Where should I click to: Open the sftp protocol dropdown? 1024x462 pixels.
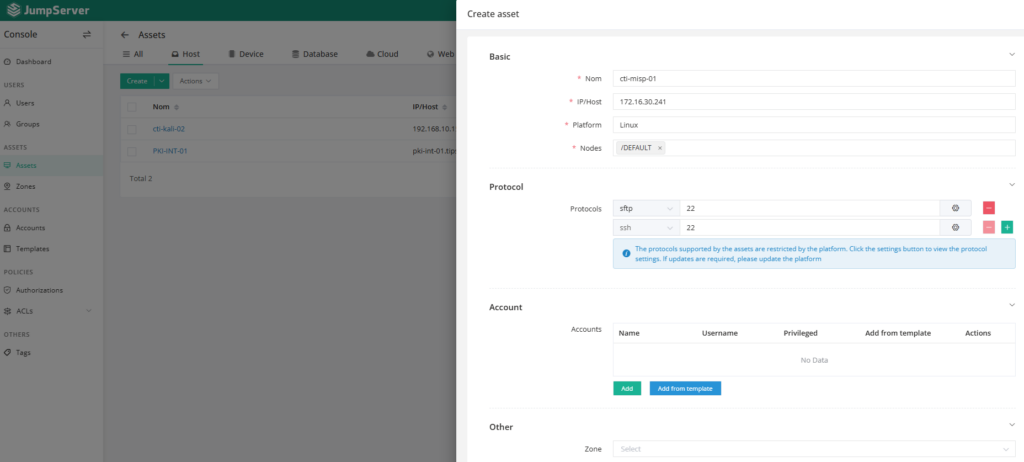(645, 208)
